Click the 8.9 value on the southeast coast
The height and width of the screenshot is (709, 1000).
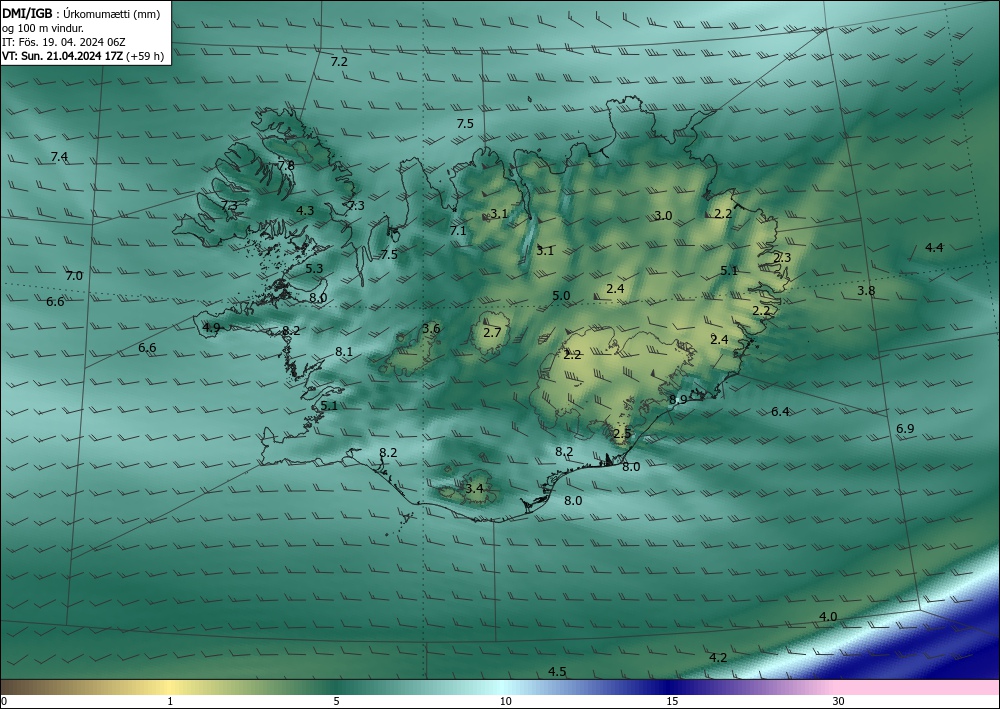[678, 399]
